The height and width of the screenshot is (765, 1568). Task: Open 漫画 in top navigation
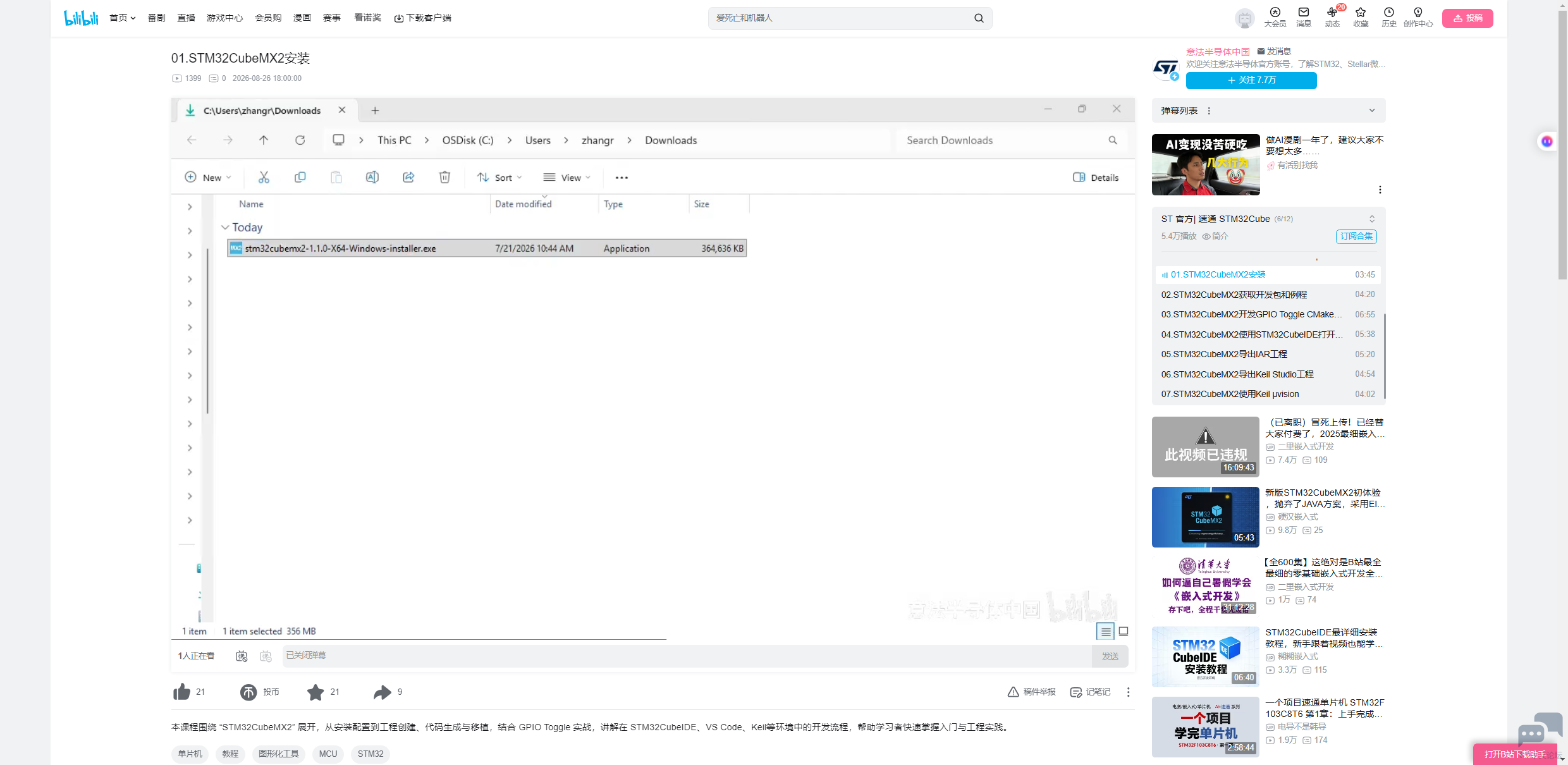pos(302,18)
